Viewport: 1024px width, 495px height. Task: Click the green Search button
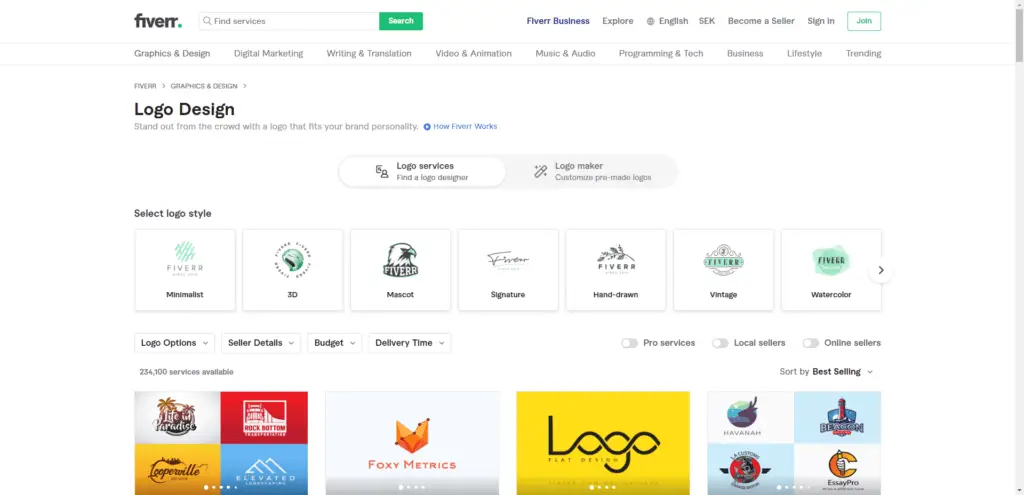coord(401,21)
